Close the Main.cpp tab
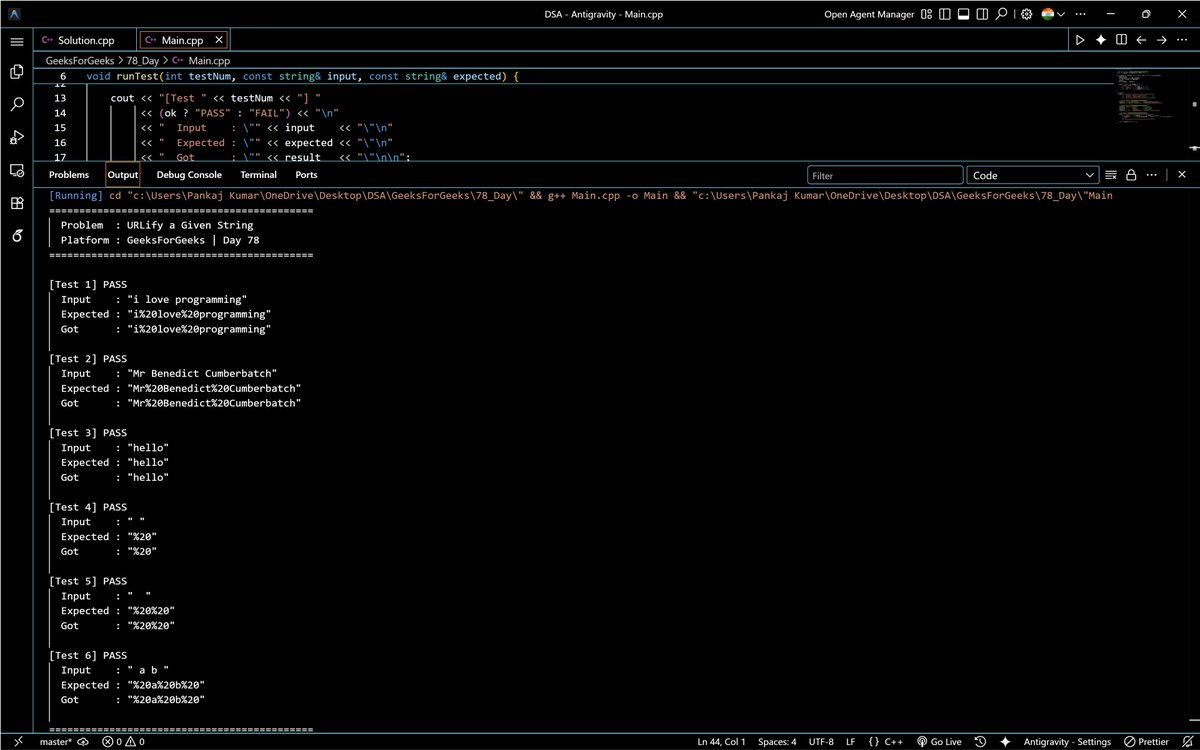 coord(219,40)
